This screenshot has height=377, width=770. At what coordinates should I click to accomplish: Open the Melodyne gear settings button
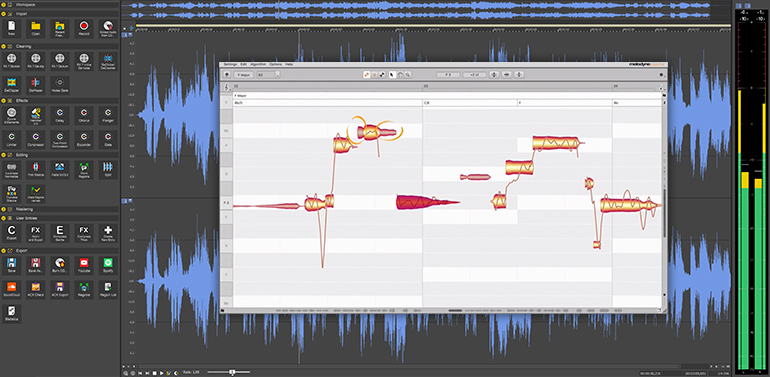click(x=661, y=75)
